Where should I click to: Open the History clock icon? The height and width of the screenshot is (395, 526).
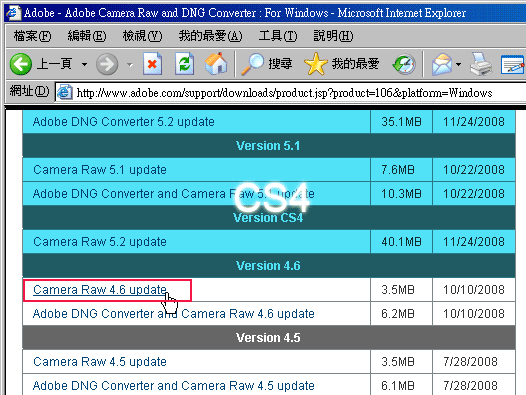pyautogui.click(x=404, y=64)
